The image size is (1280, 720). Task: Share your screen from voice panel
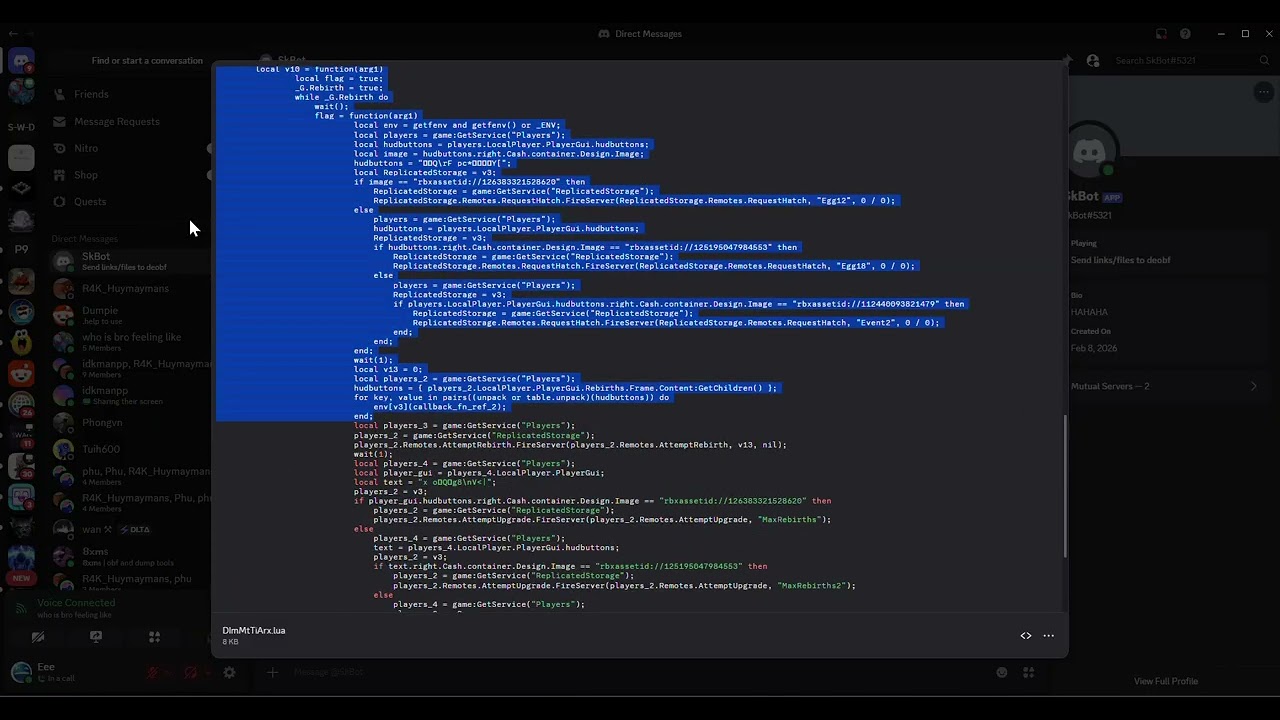tap(96, 637)
